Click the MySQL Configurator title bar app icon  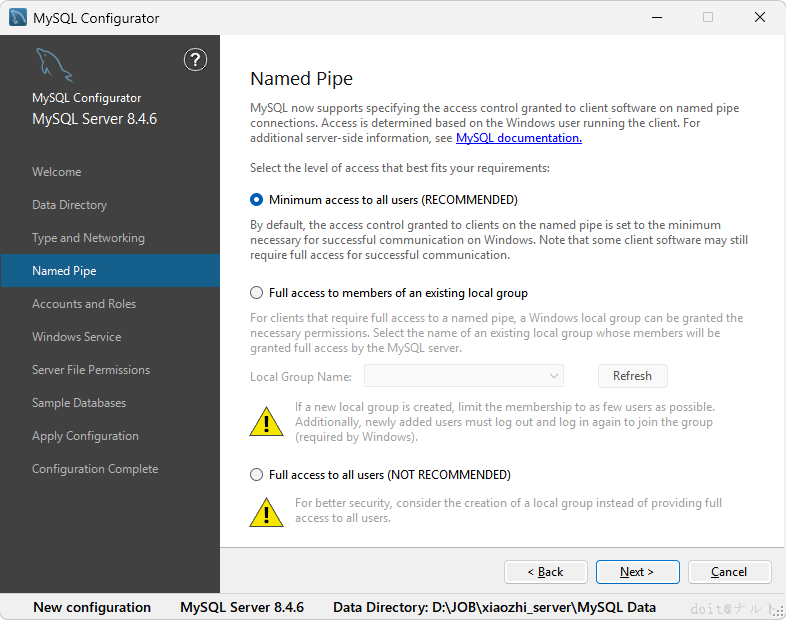pyautogui.click(x=18, y=18)
